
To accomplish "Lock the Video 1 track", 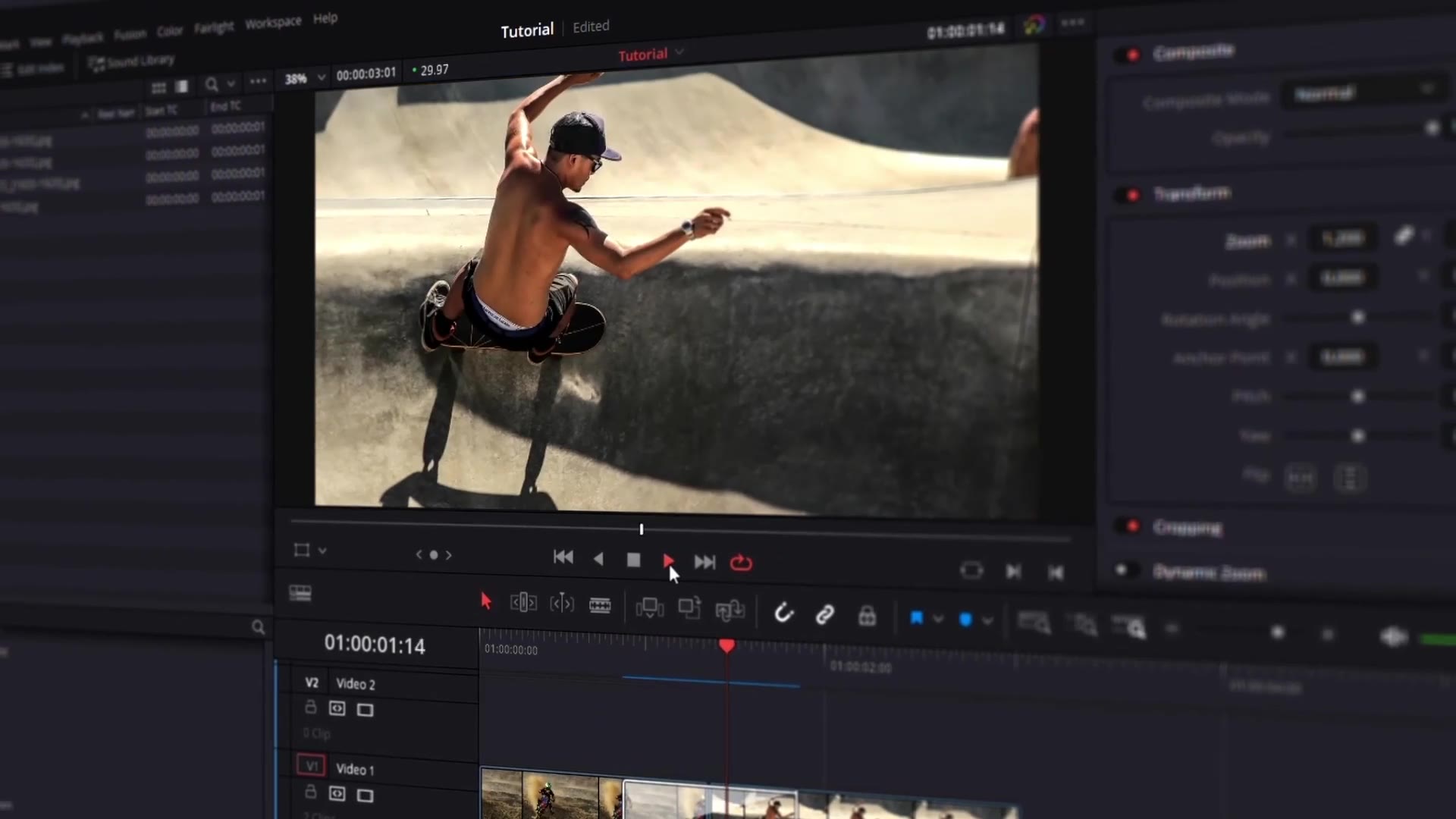I will [310, 792].
